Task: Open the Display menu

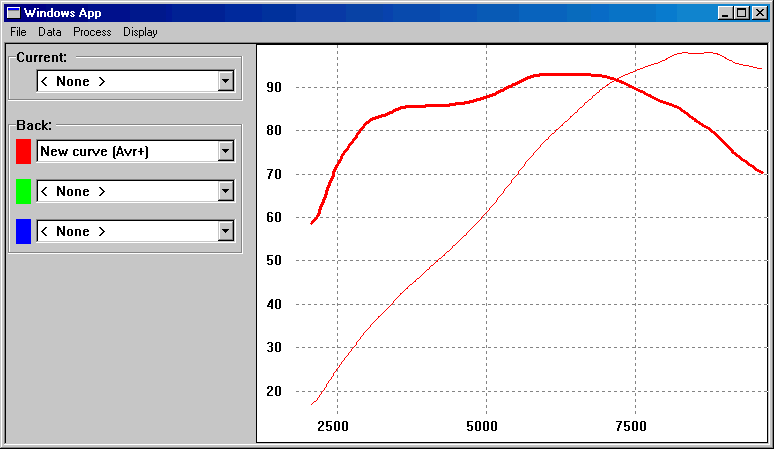Action: (140, 32)
